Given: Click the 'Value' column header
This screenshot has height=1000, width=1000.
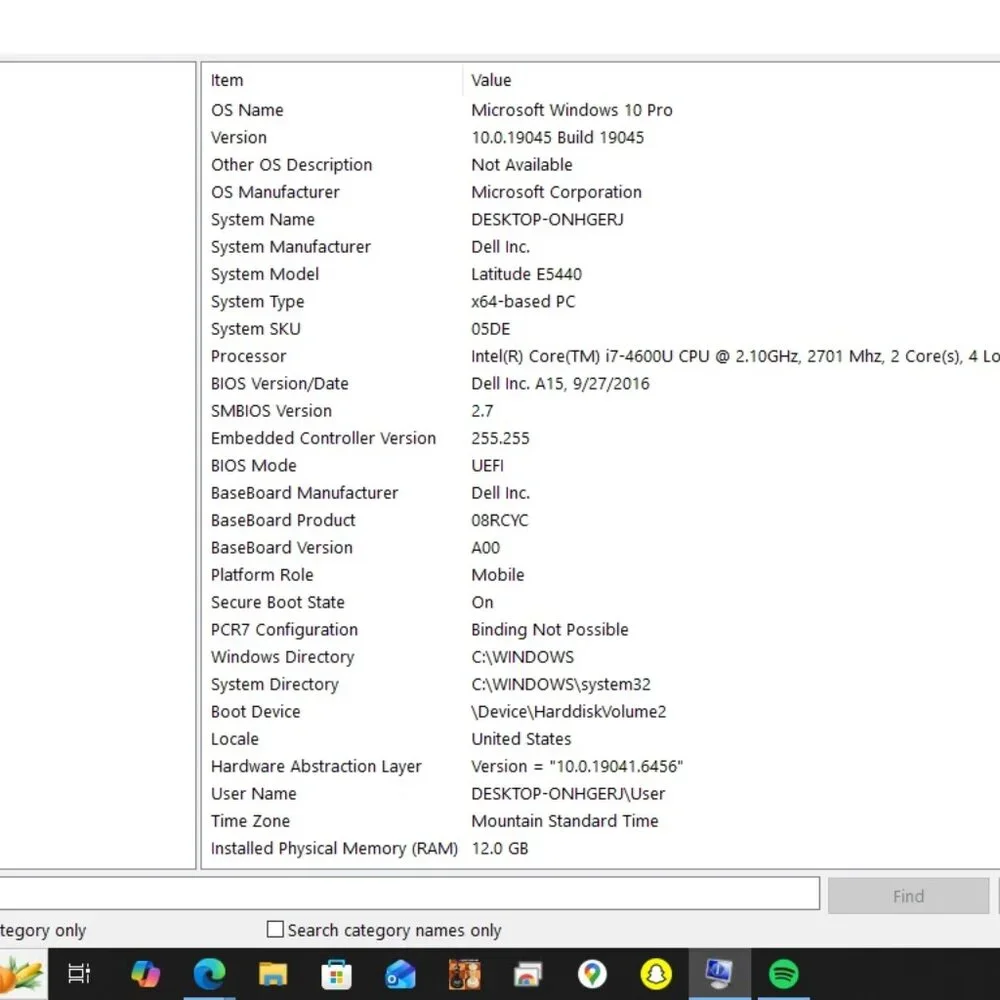Looking at the screenshot, I should click(x=491, y=80).
